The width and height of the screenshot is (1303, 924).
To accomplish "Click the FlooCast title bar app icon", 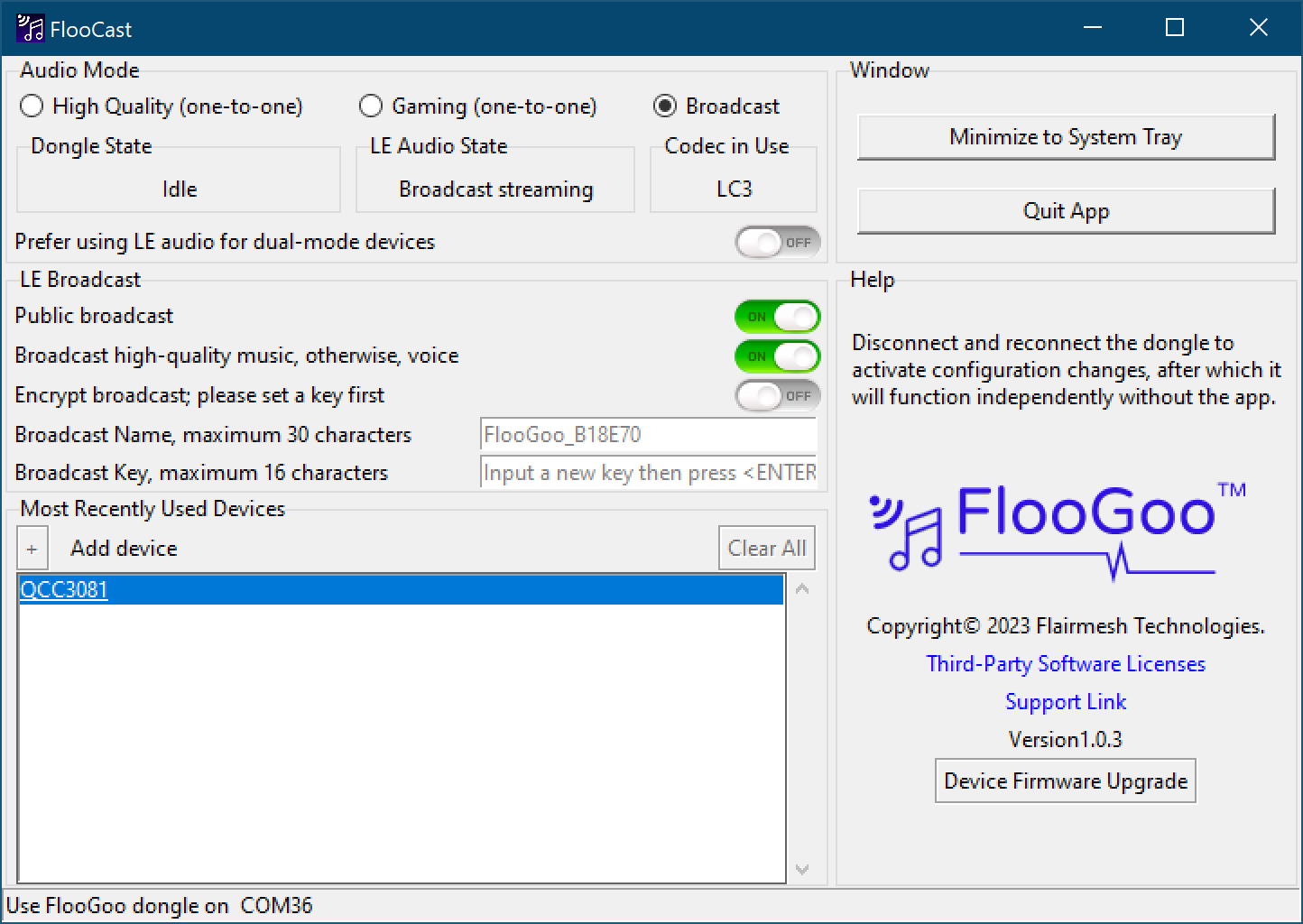I will (x=30, y=29).
